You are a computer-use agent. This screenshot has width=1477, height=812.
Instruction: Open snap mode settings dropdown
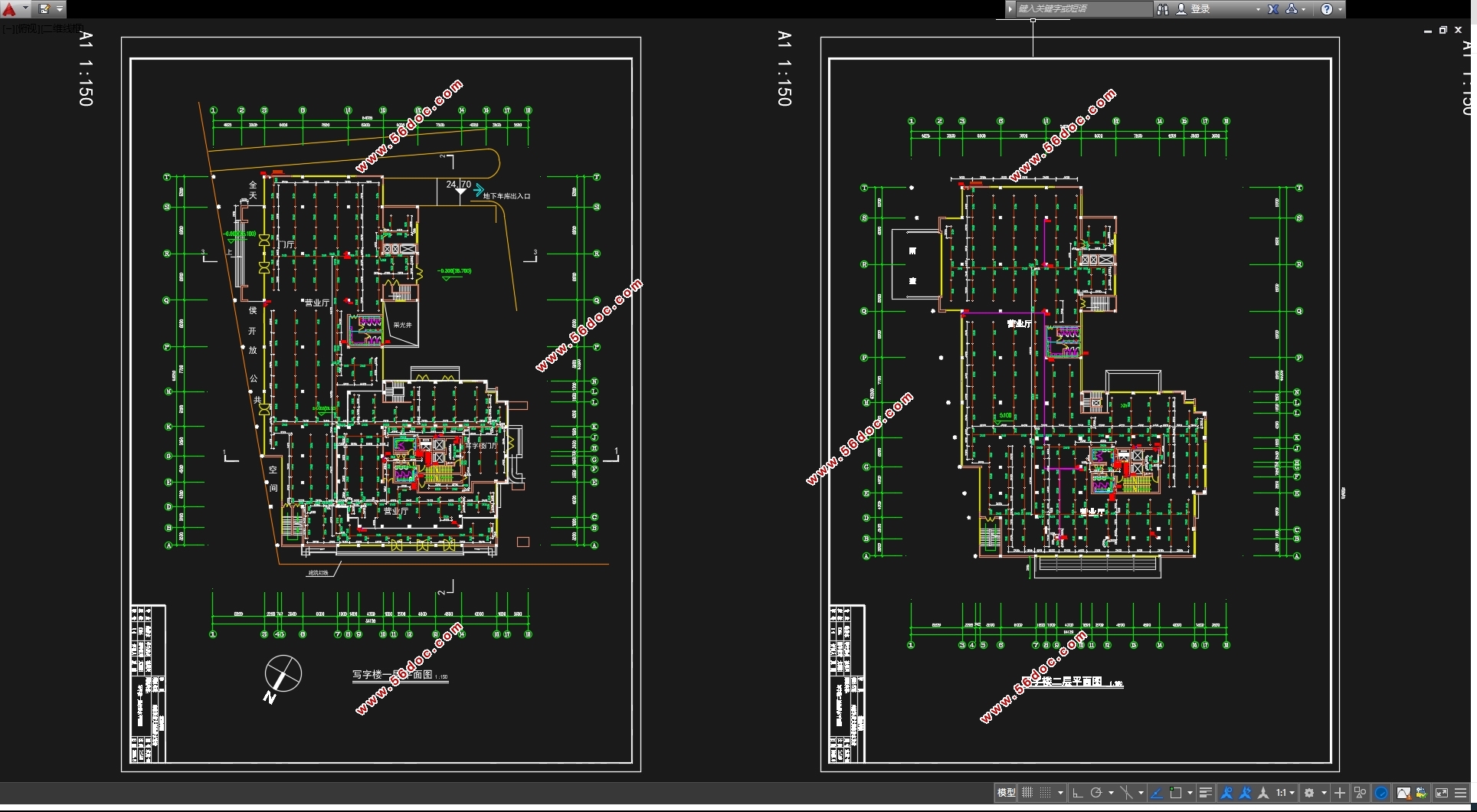(x=1060, y=793)
